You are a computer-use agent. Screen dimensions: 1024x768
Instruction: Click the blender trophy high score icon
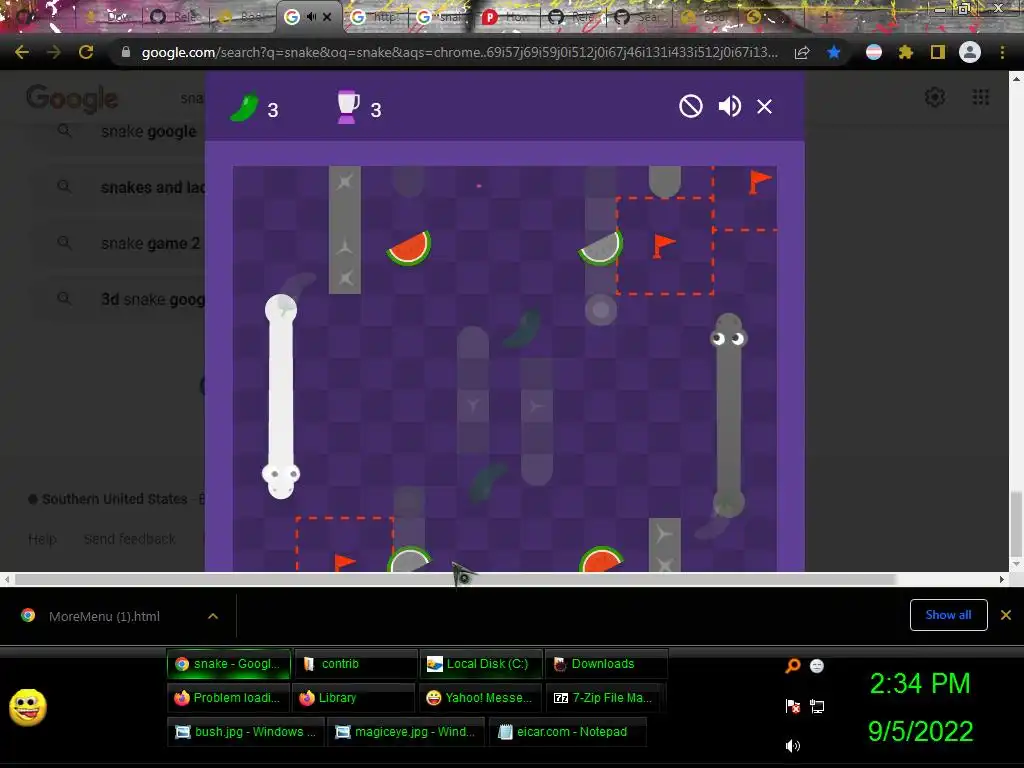[347, 107]
